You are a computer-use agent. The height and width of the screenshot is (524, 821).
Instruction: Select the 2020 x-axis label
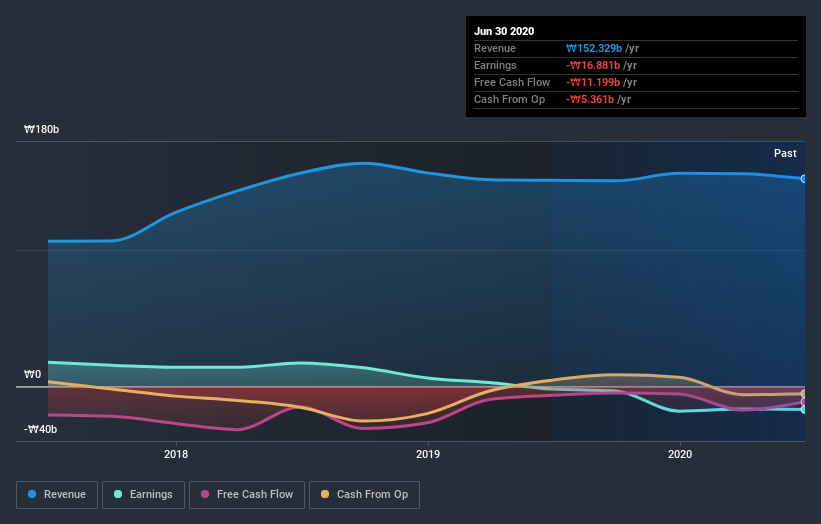point(680,454)
